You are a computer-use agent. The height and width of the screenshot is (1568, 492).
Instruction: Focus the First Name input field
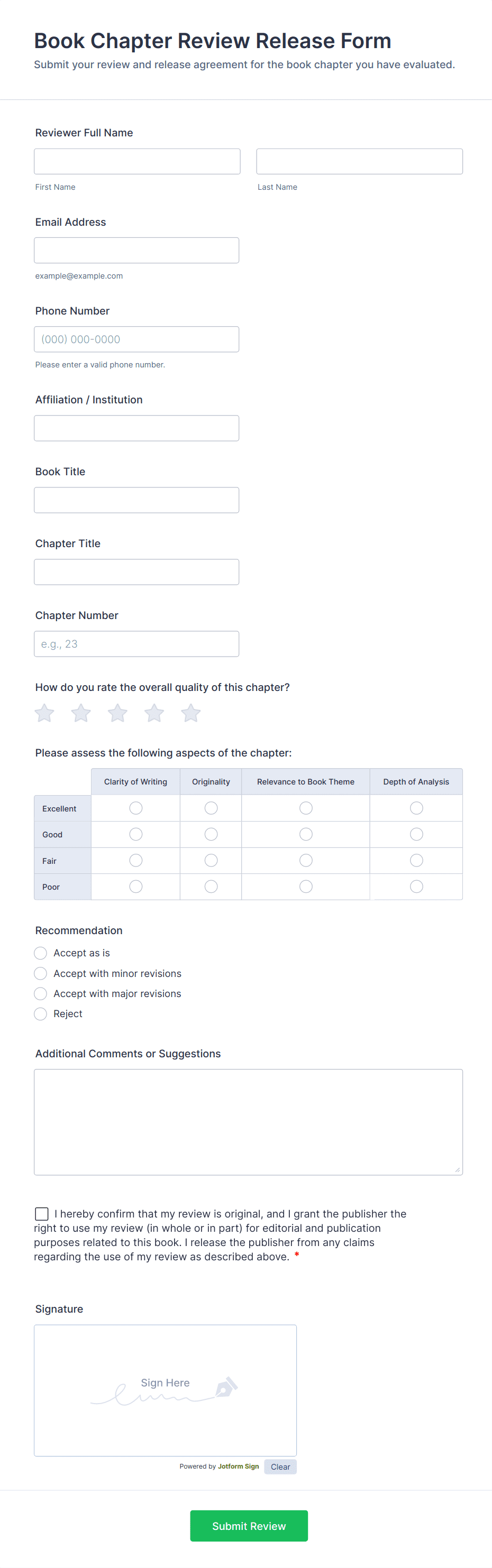click(137, 161)
